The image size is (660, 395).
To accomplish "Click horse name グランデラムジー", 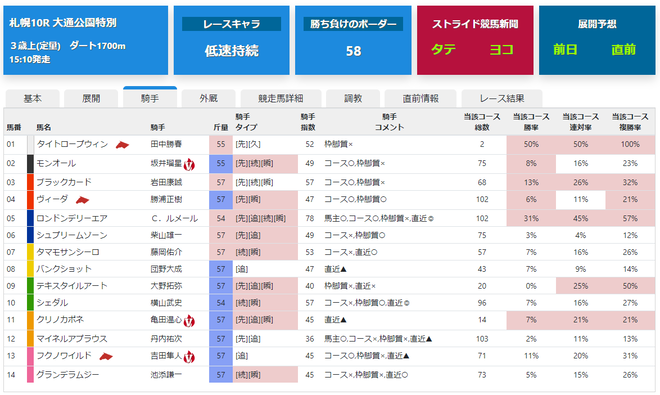I will (x=68, y=375).
